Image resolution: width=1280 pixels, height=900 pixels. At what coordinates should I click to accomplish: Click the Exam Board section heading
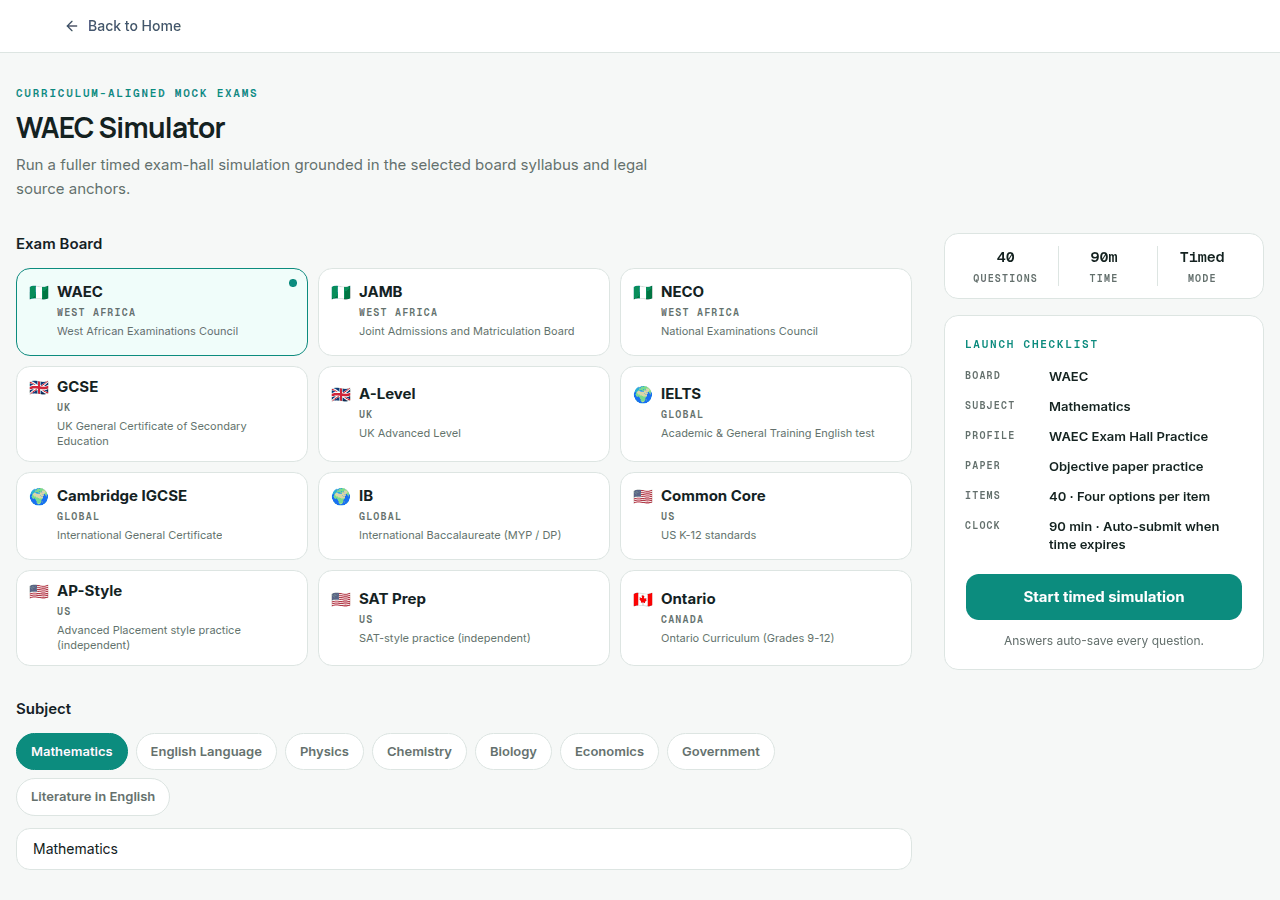(59, 244)
